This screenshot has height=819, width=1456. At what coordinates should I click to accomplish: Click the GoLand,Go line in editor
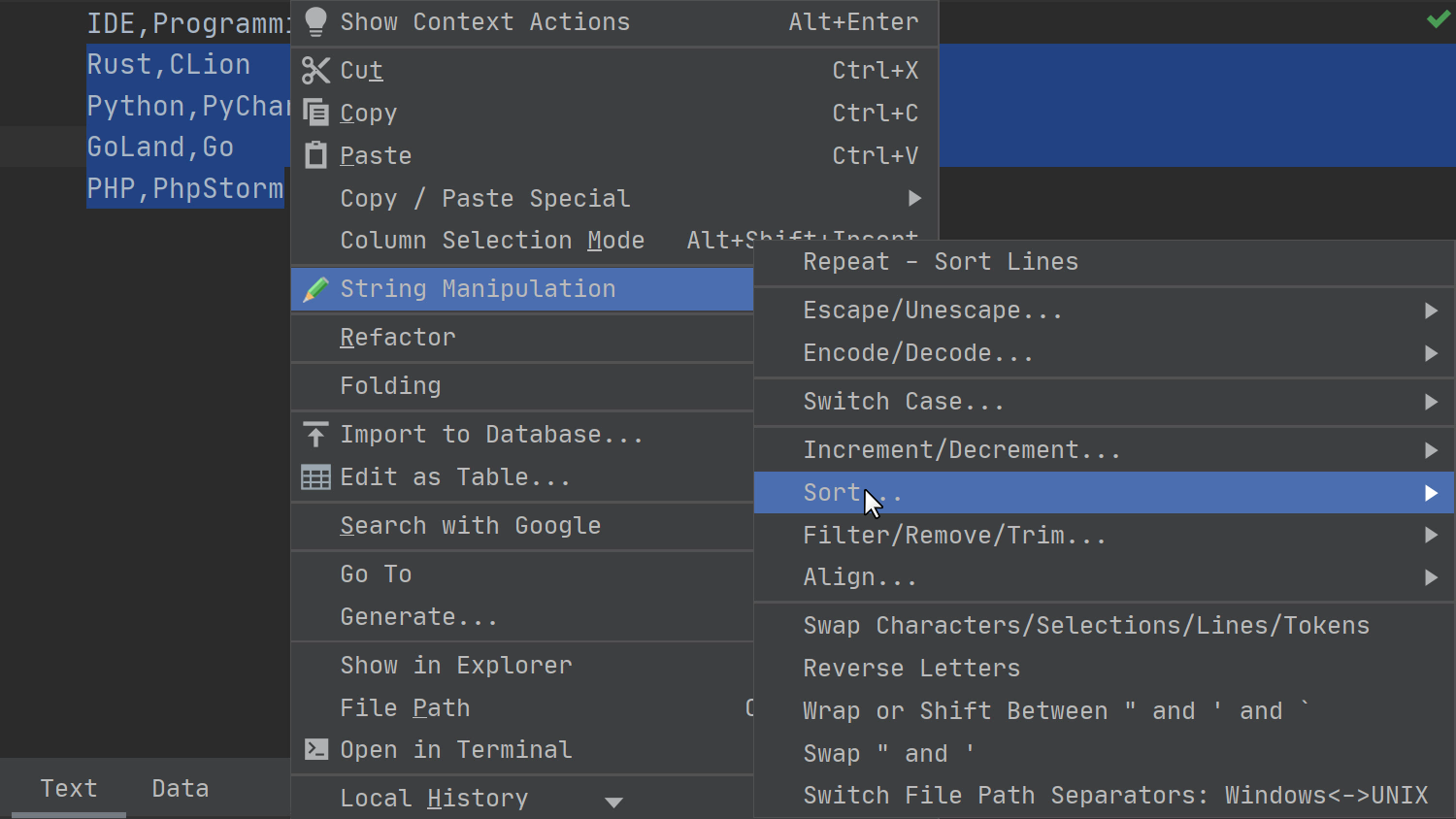(x=160, y=147)
